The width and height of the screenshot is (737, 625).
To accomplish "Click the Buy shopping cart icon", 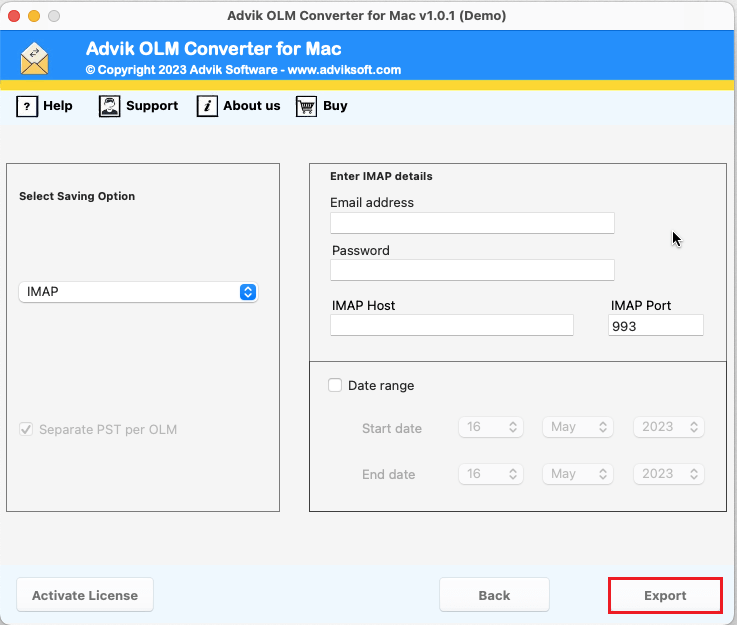I will coord(306,106).
